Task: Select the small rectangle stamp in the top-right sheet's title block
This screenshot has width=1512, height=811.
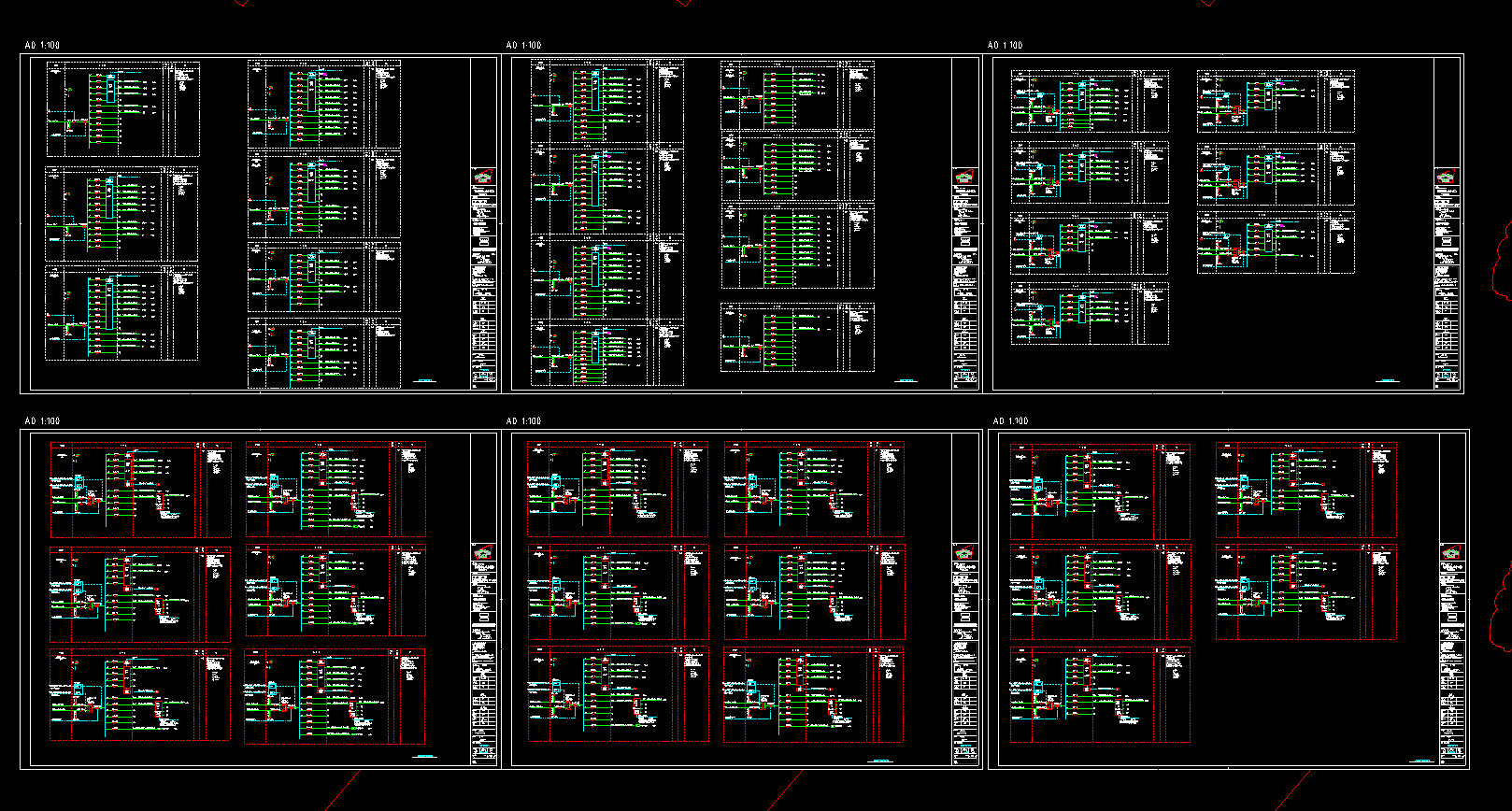Action: (1447, 241)
